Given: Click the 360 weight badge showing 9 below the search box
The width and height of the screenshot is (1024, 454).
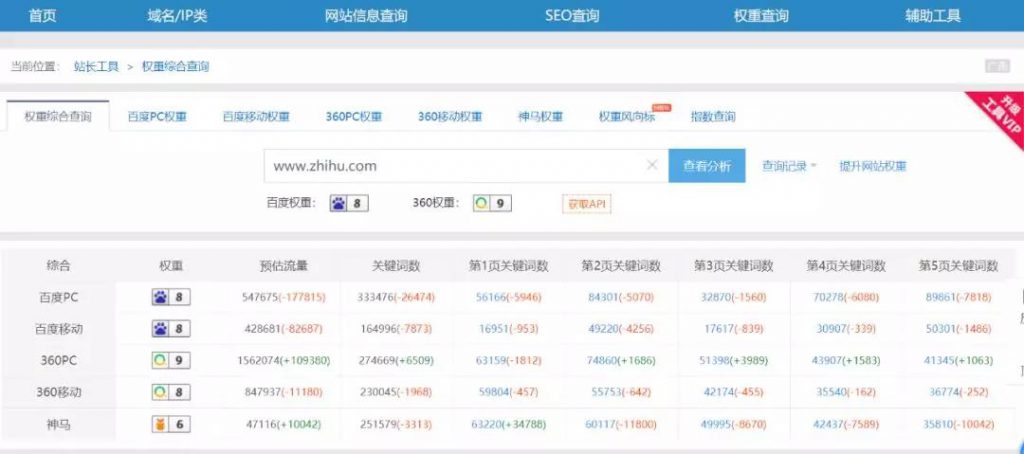Looking at the screenshot, I should coord(492,203).
